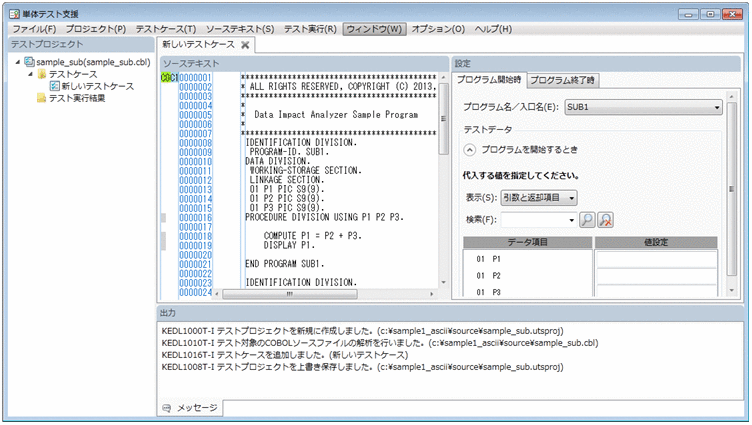Open the ウィンドウ(W) menu
Viewport: 752px width, 425px height.
pyautogui.click(x=375, y=29)
